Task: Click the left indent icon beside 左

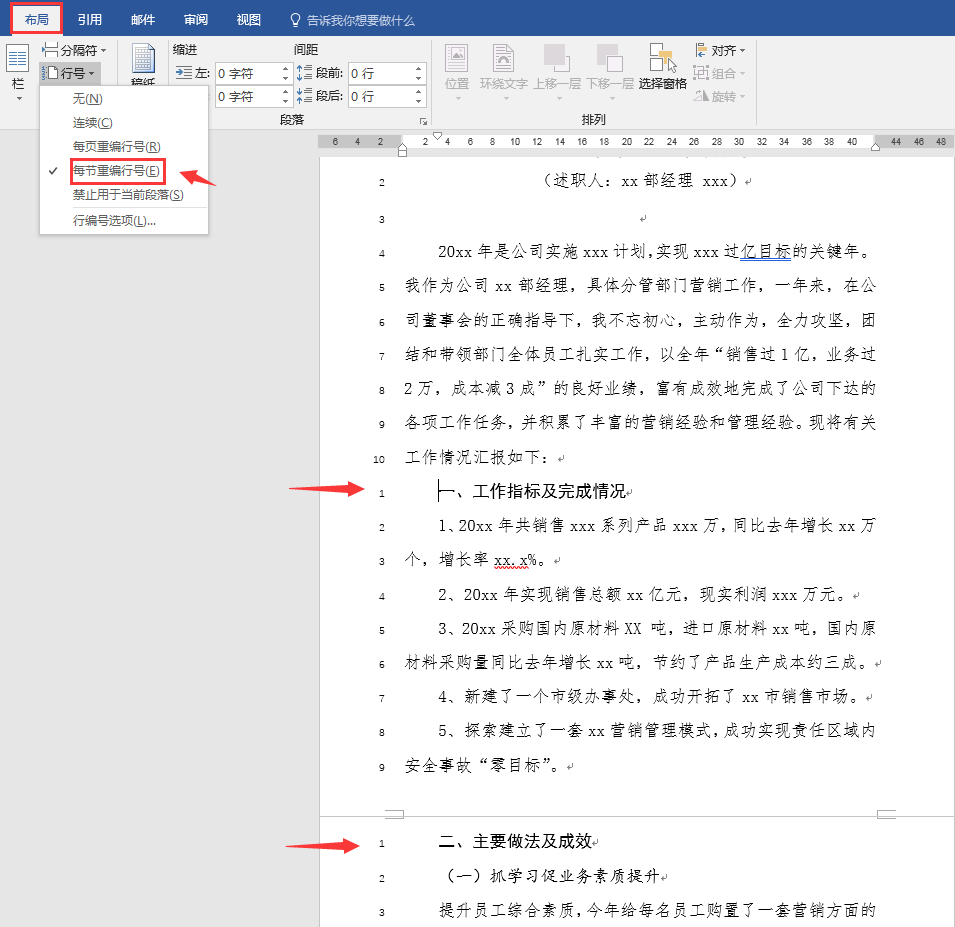Action: [183, 72]
